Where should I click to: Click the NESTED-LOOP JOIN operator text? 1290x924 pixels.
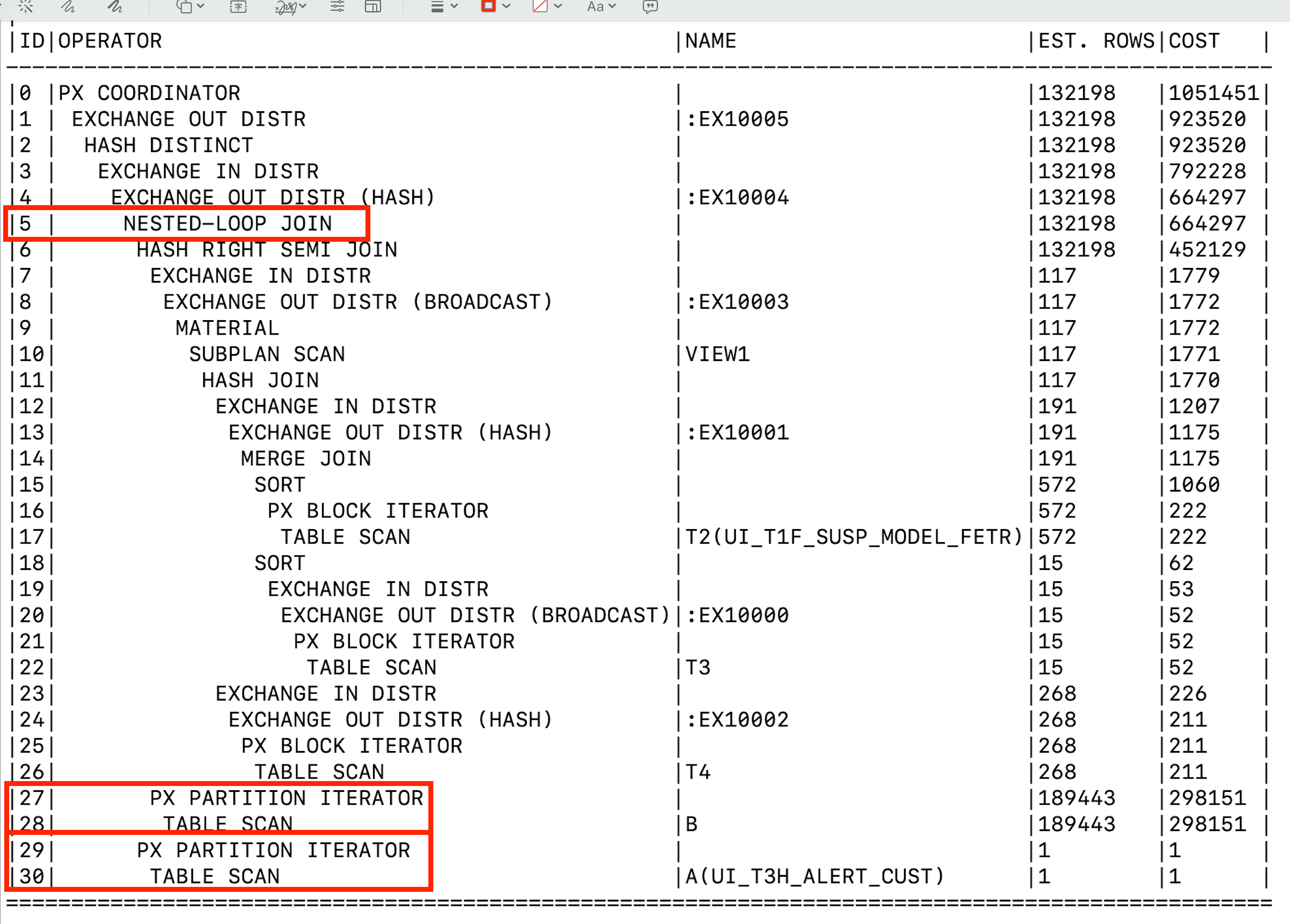coord(227,223)
